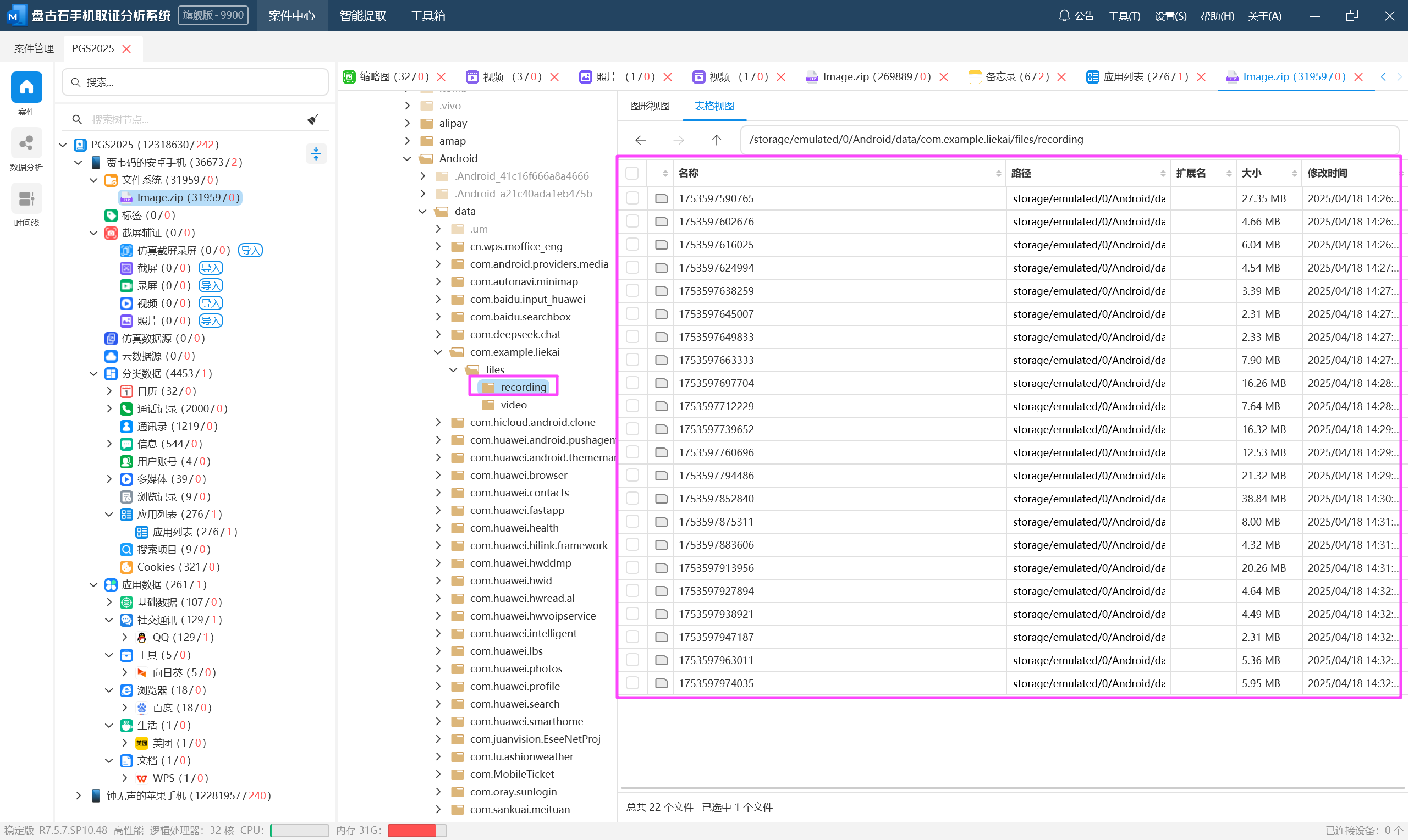Screen dimensions: 1408x840
Task: Click the 浏览记录 icon in tree
Action: 127,497
